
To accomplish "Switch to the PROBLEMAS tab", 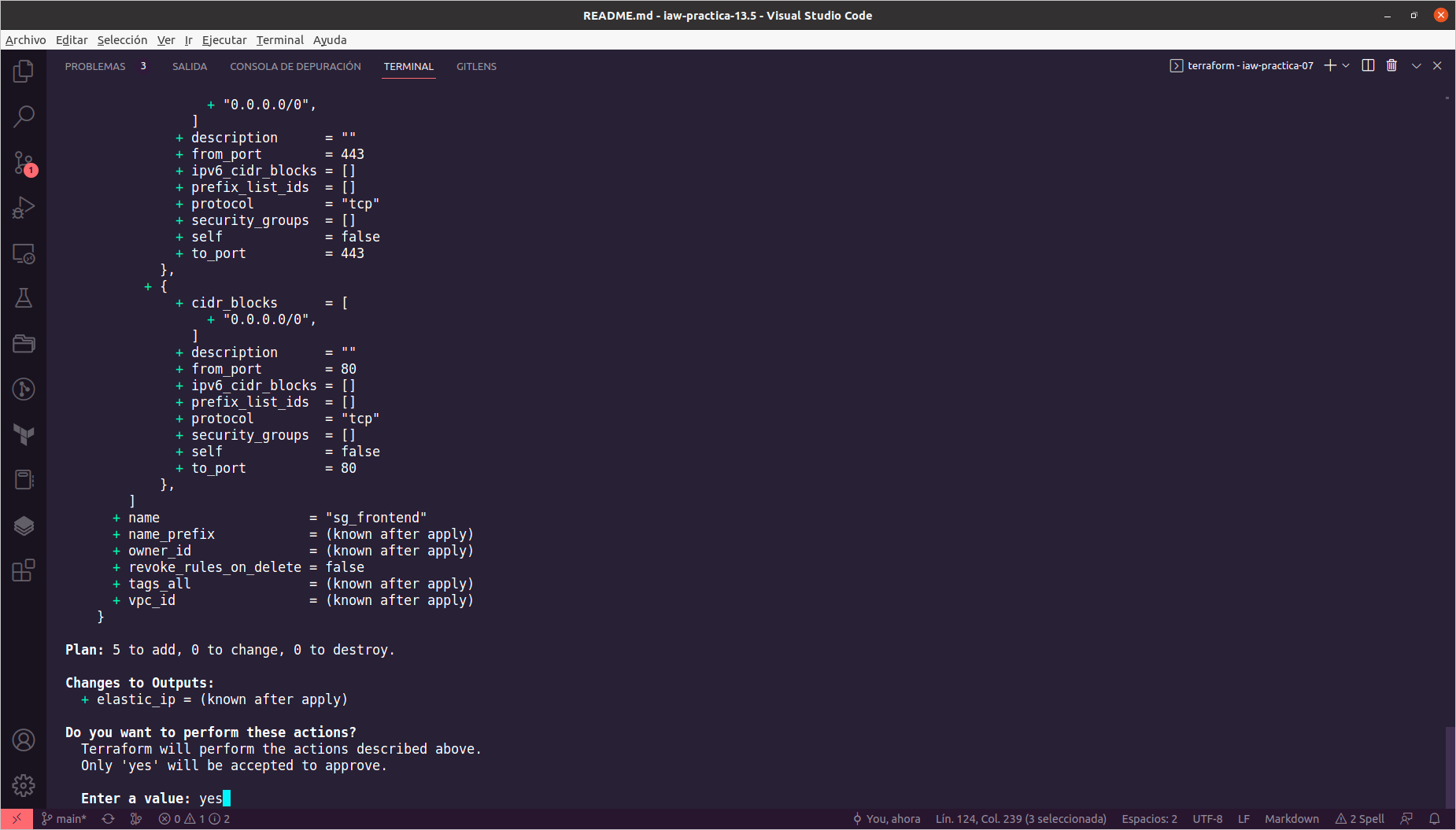I will 95,66.
